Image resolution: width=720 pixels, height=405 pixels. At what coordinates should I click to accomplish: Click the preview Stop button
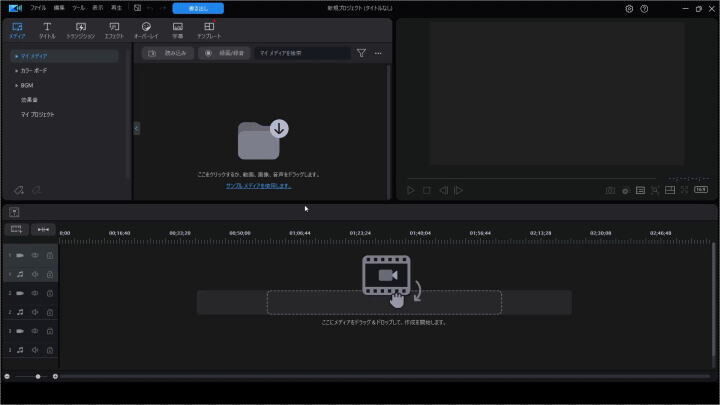[x=427, y=190]
